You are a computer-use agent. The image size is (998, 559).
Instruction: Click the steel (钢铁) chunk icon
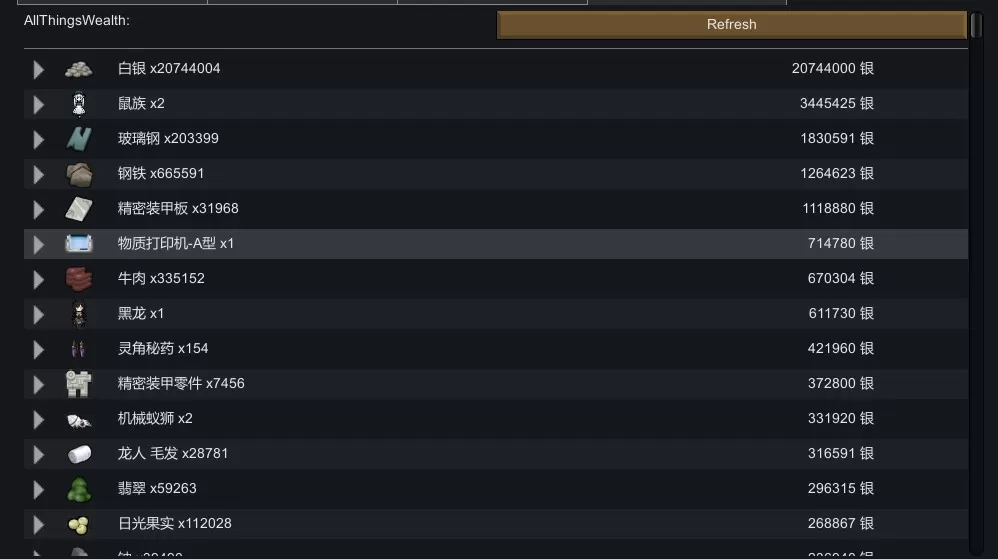[x=79, y=174]
